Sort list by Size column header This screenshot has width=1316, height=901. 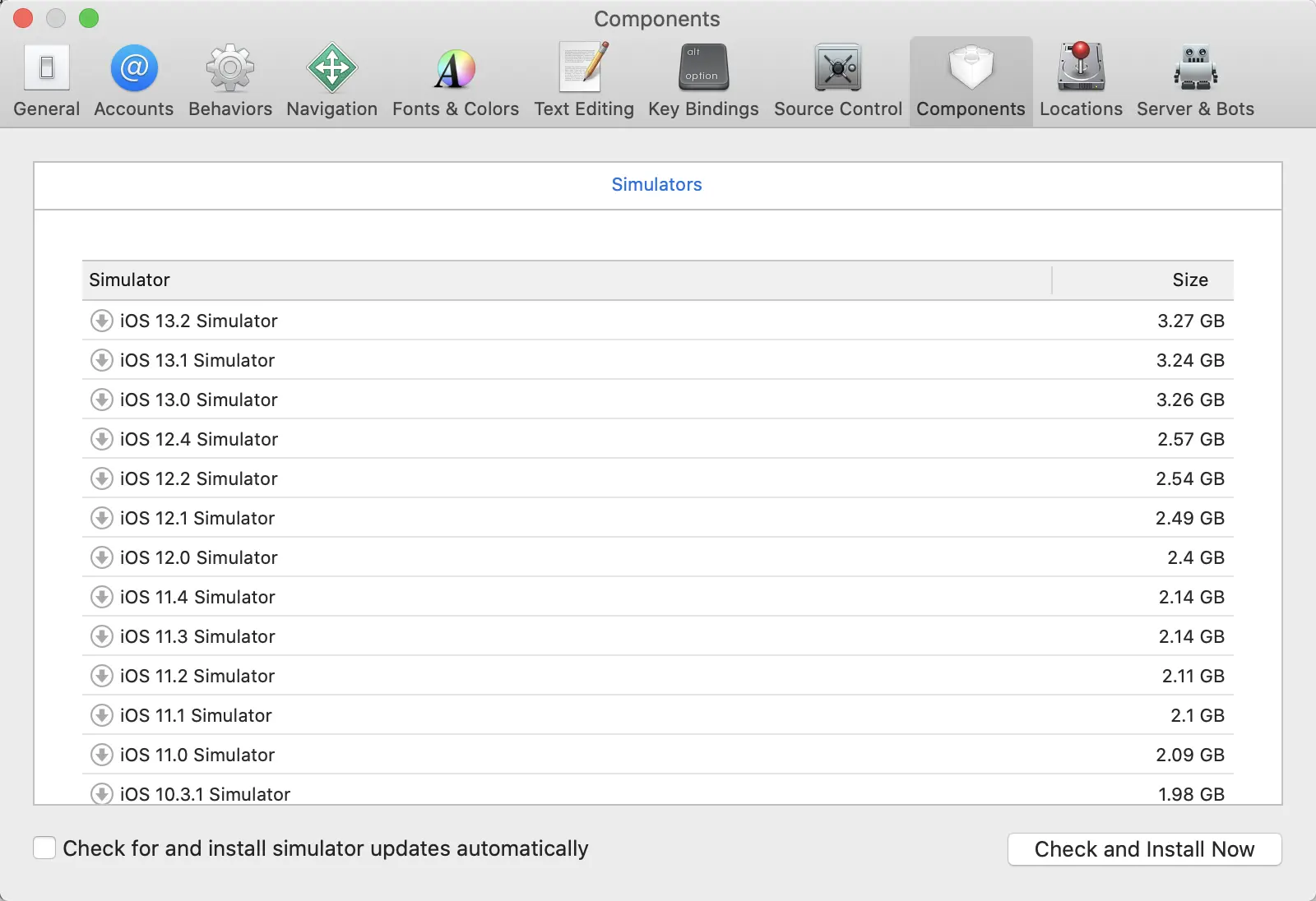[1143, 280]
